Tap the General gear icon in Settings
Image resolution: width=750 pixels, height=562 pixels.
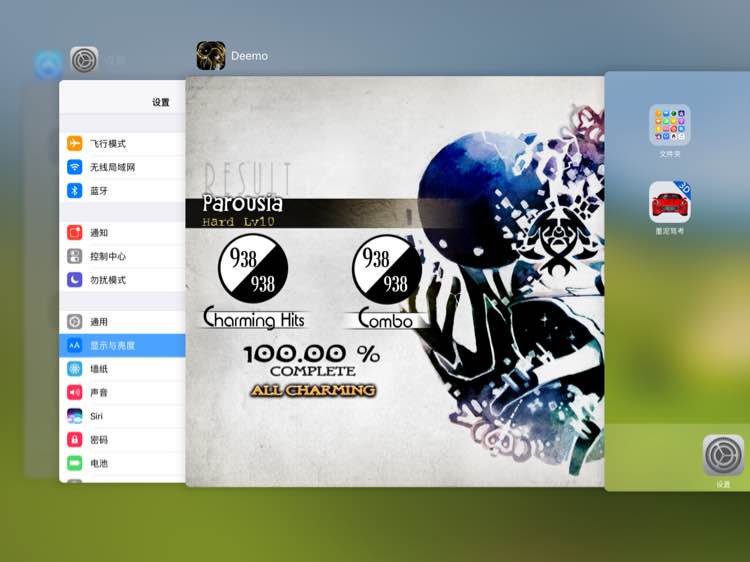pos(75,321)
